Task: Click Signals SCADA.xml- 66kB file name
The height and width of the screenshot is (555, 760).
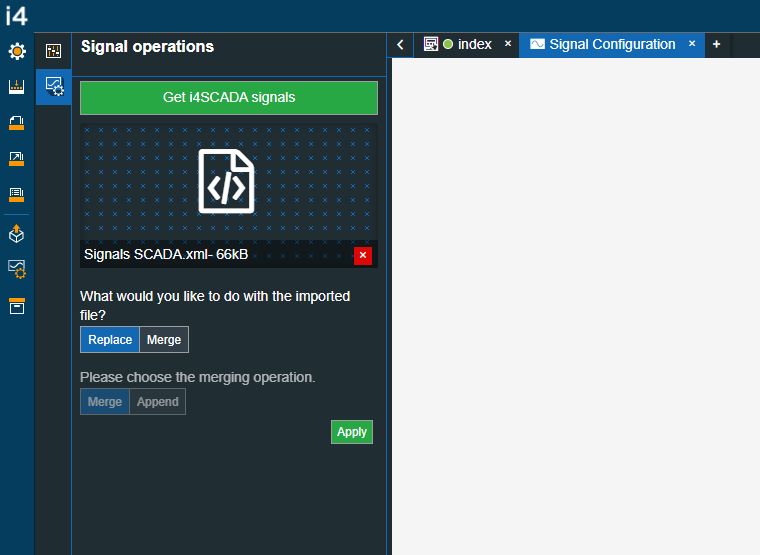Action: click(166, 254)
